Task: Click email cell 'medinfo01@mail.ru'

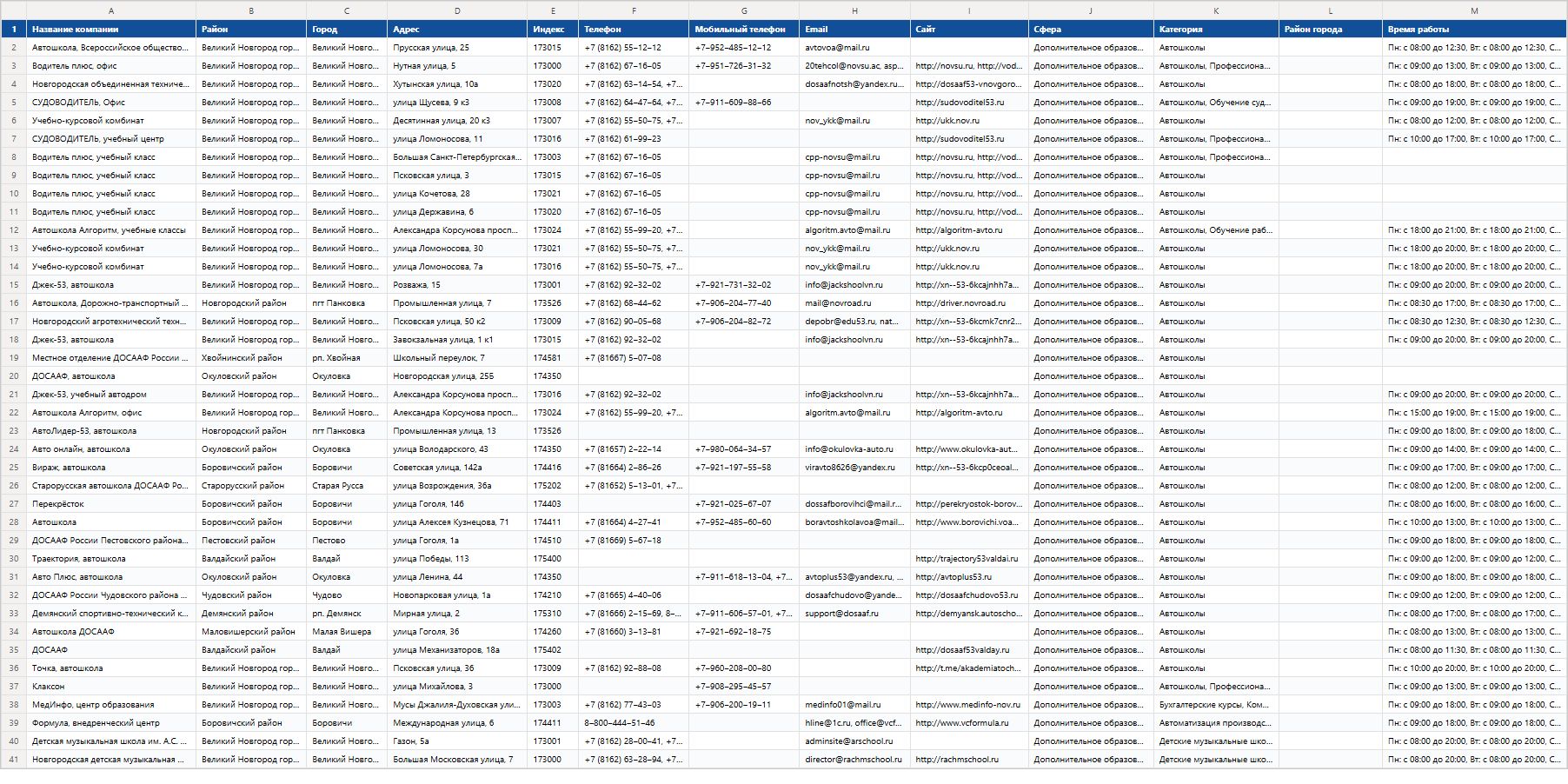Action: click(855, 705)
